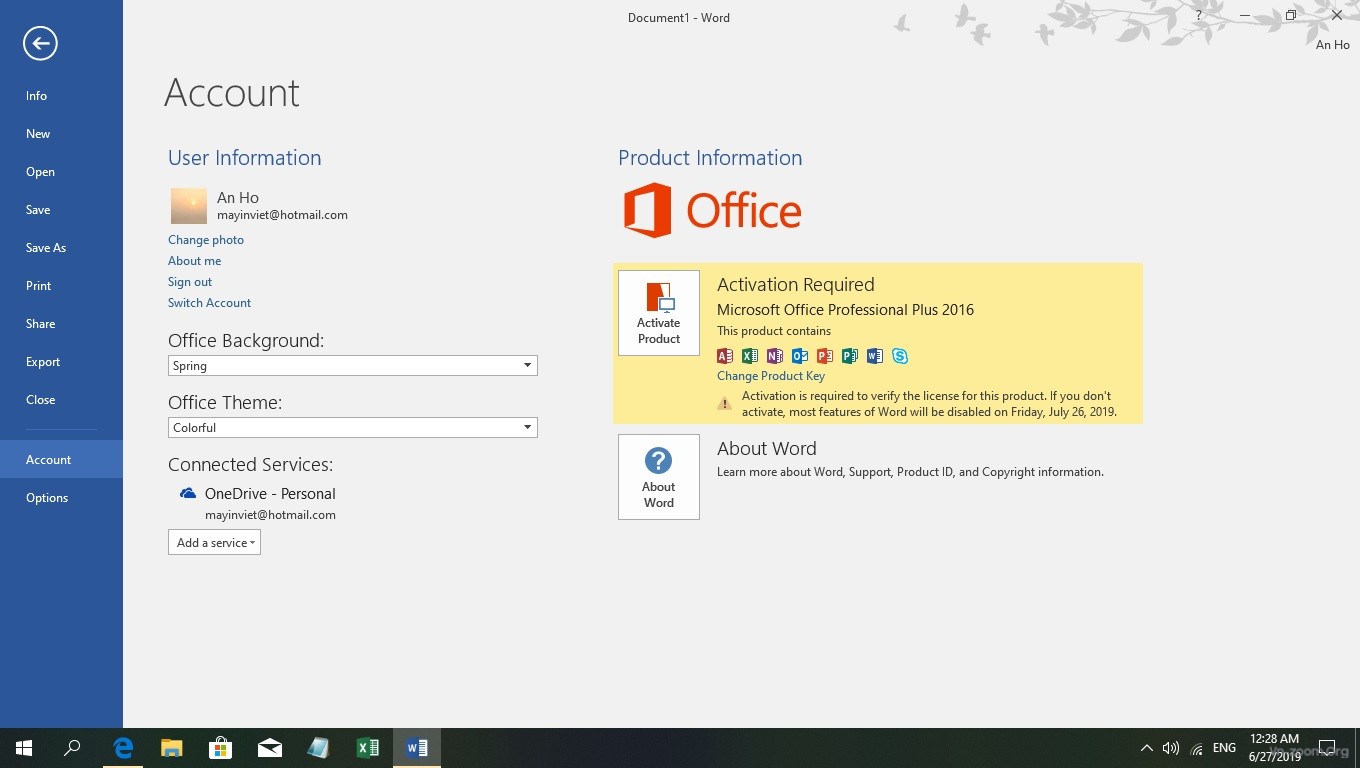The width and height of the screenshot is (1360, 768).
Task: Open the Mail app from the taskbar
Action: 269,748
